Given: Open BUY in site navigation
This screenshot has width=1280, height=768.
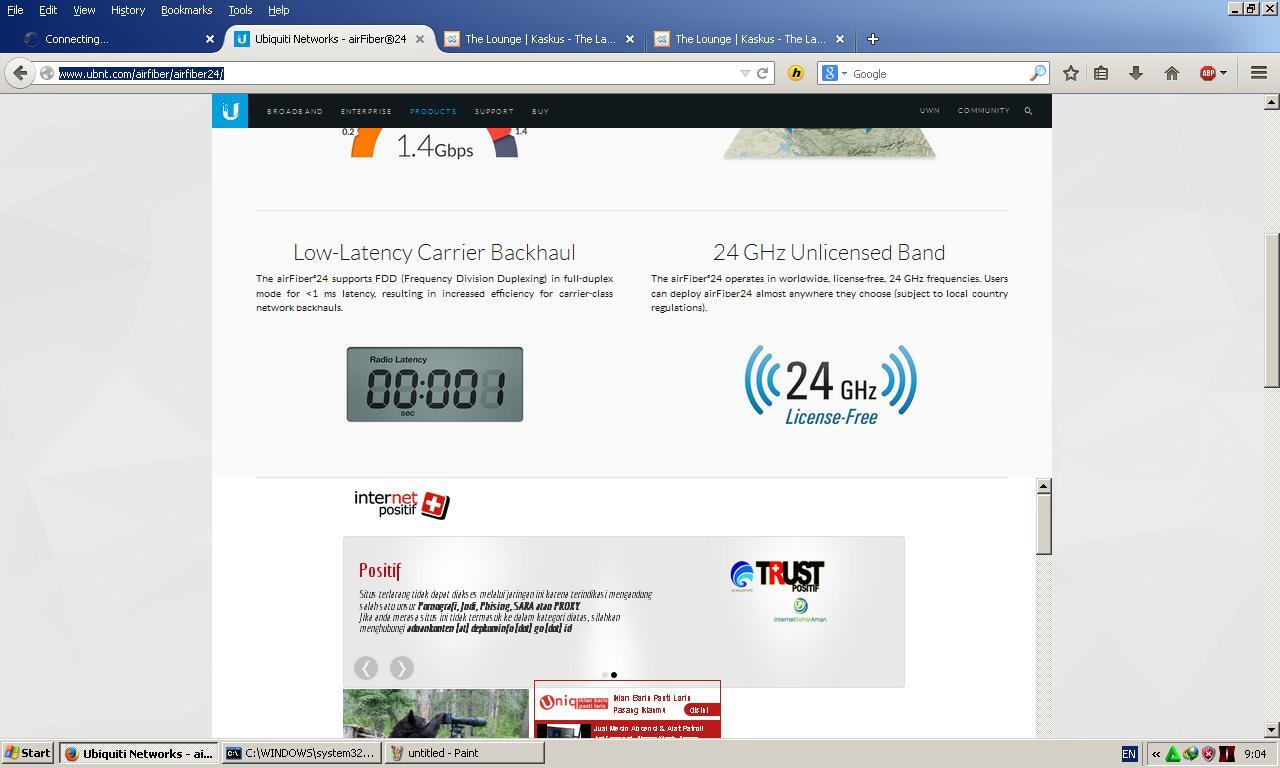Looking at the screenshot, I should pos(541,111).
